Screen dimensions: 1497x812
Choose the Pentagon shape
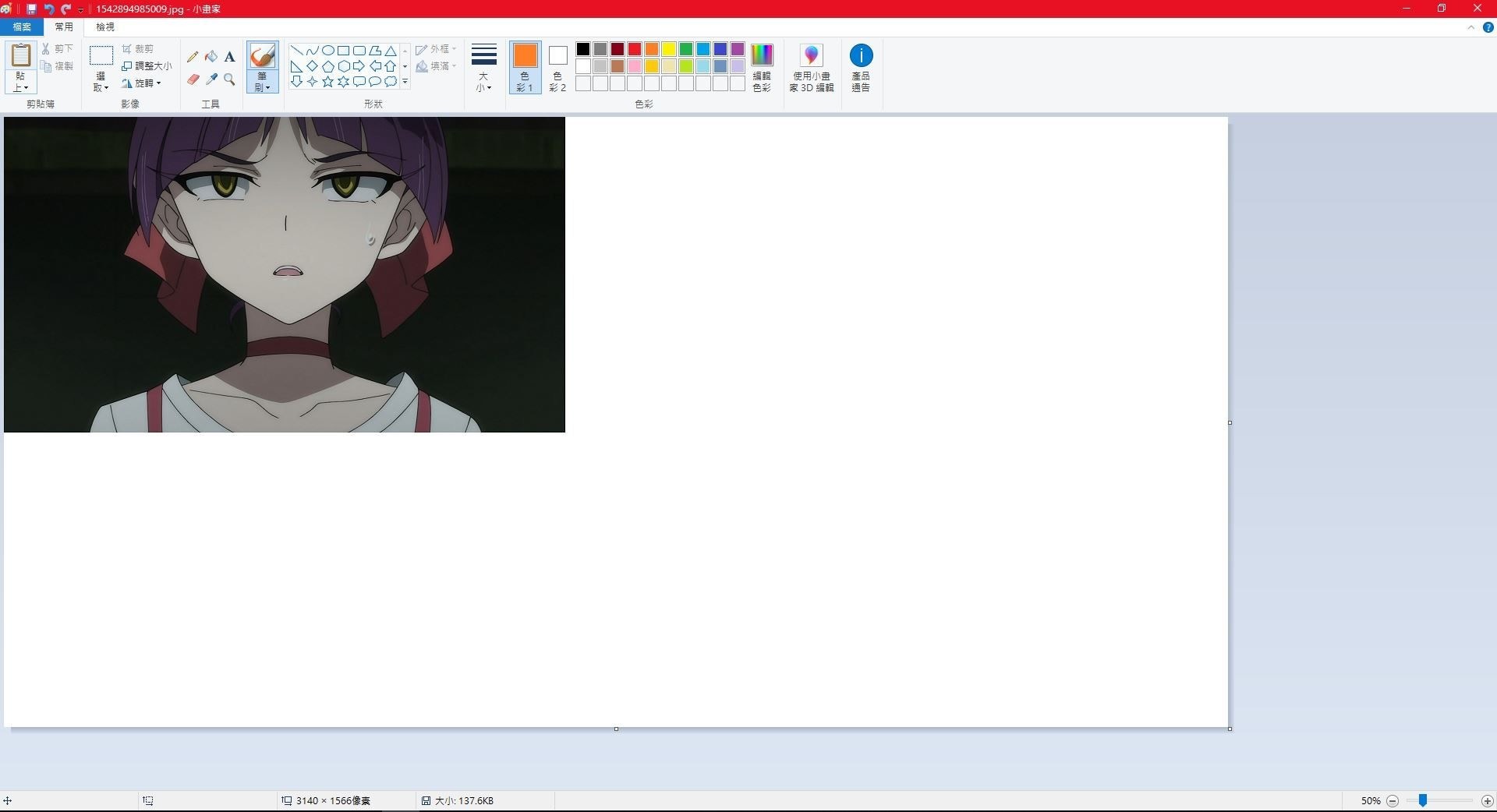point(327,66)
